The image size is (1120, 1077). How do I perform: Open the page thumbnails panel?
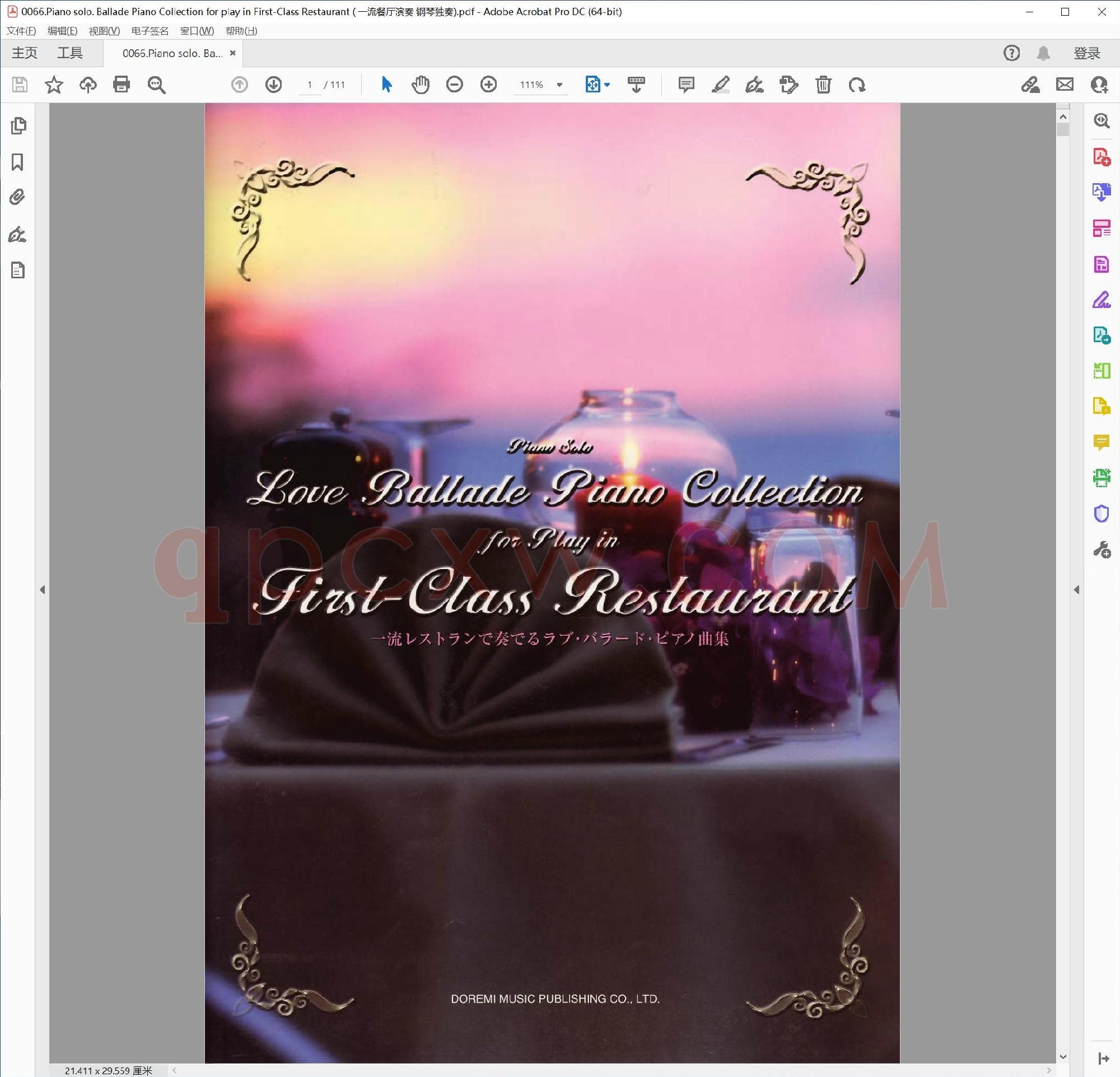18,125
